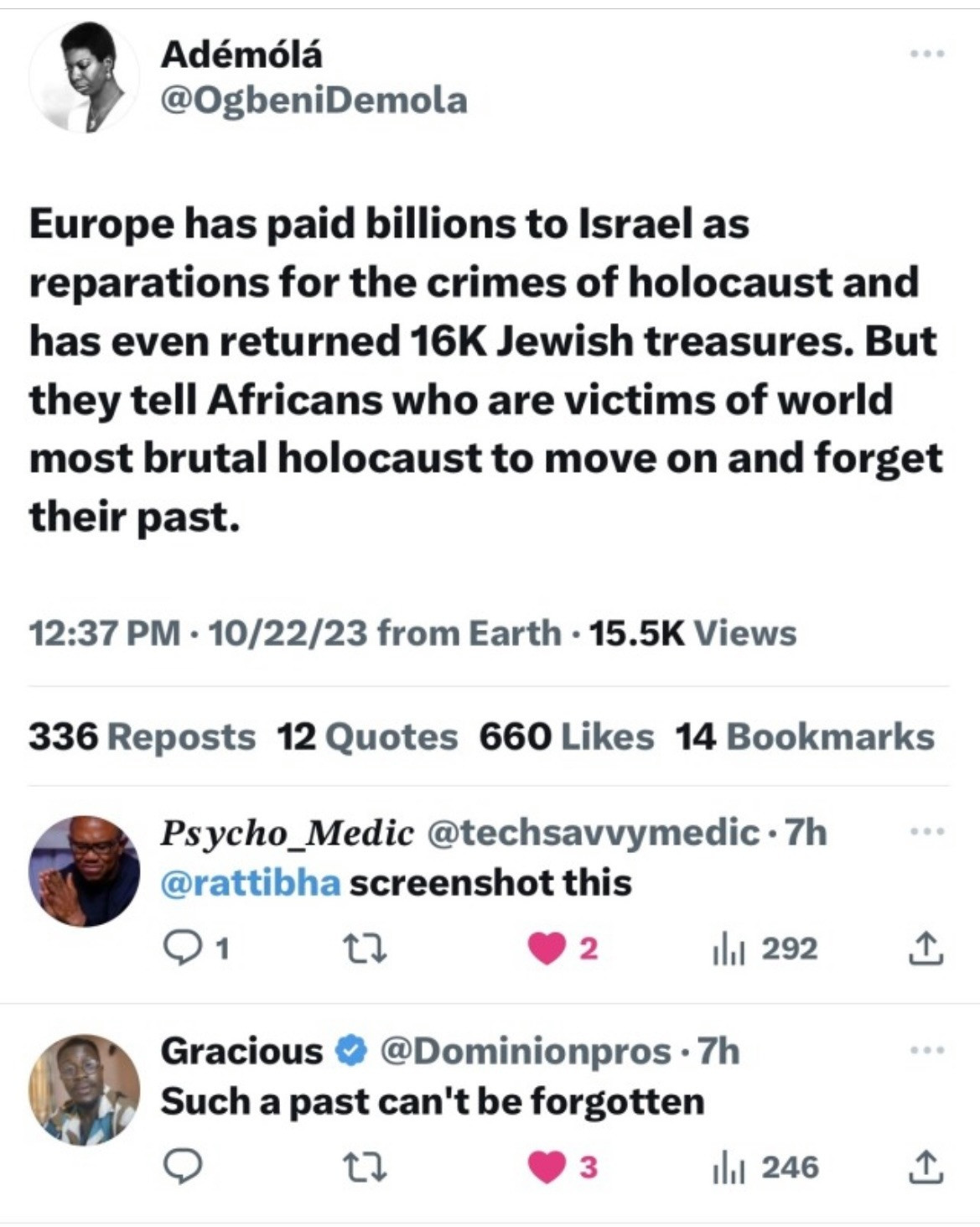Click the @rattibha mention link
Screen dimensions: 980x1227
click(250, 883)
